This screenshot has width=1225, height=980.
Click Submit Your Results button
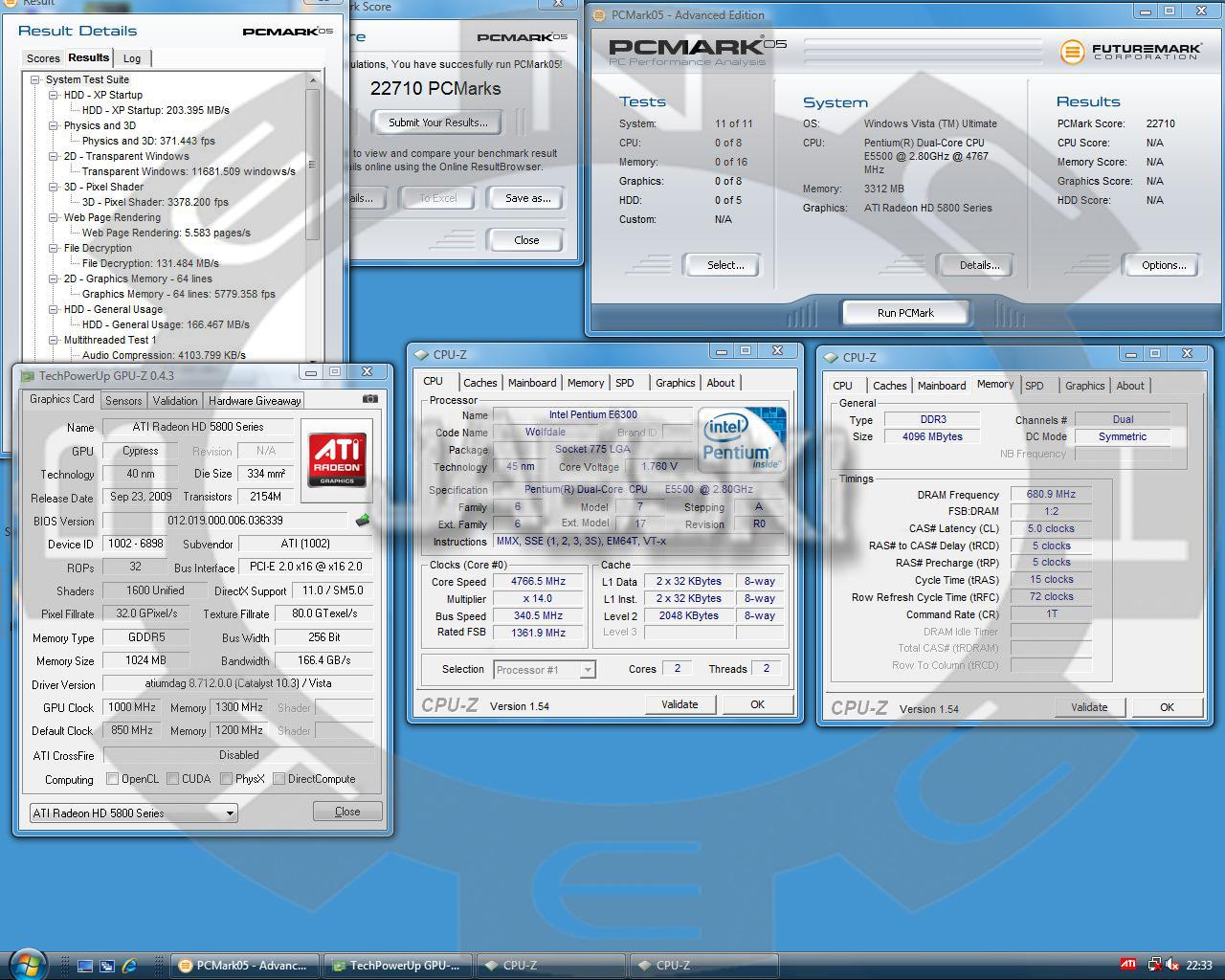[x=438, y=122]
